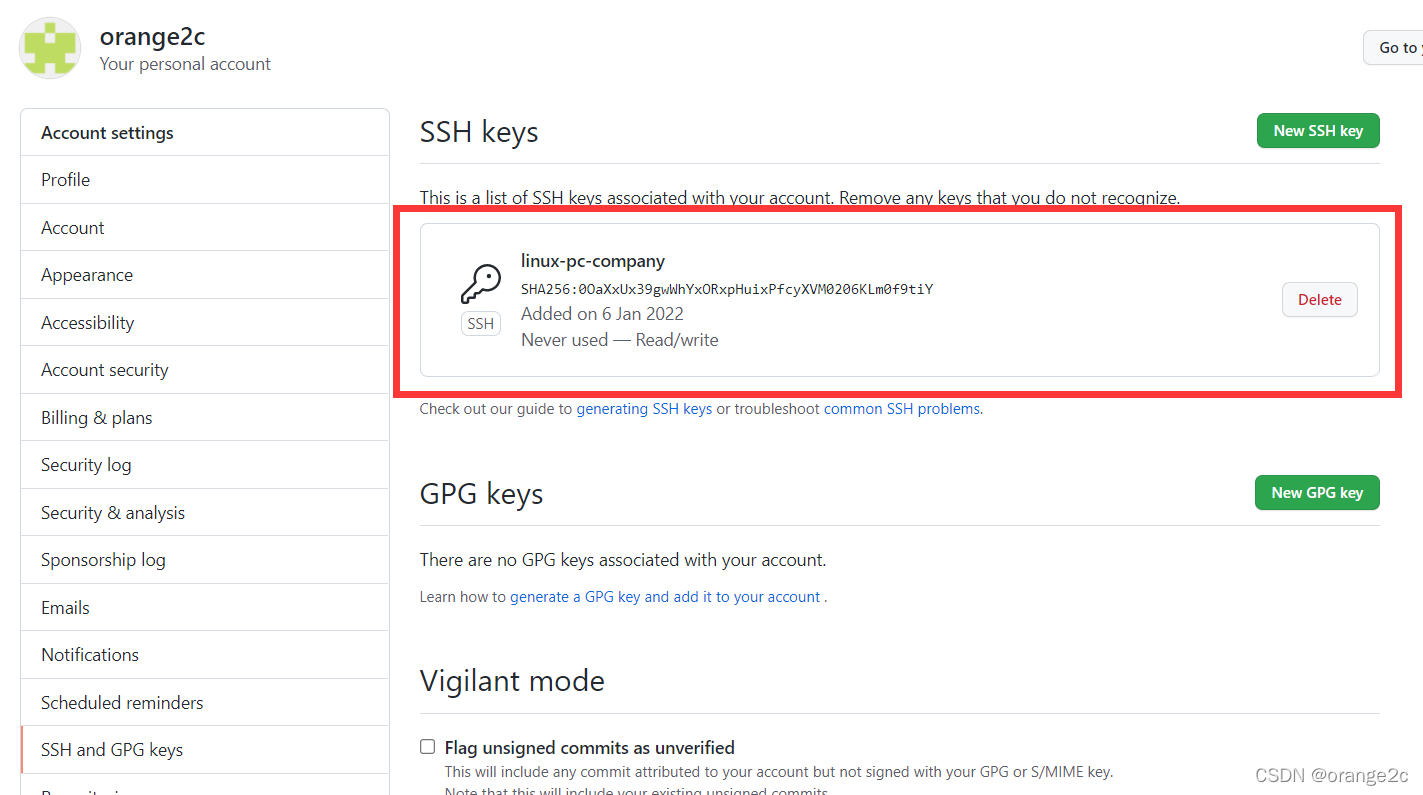Click the SSH label badge under key icon

tap(481, 323)
